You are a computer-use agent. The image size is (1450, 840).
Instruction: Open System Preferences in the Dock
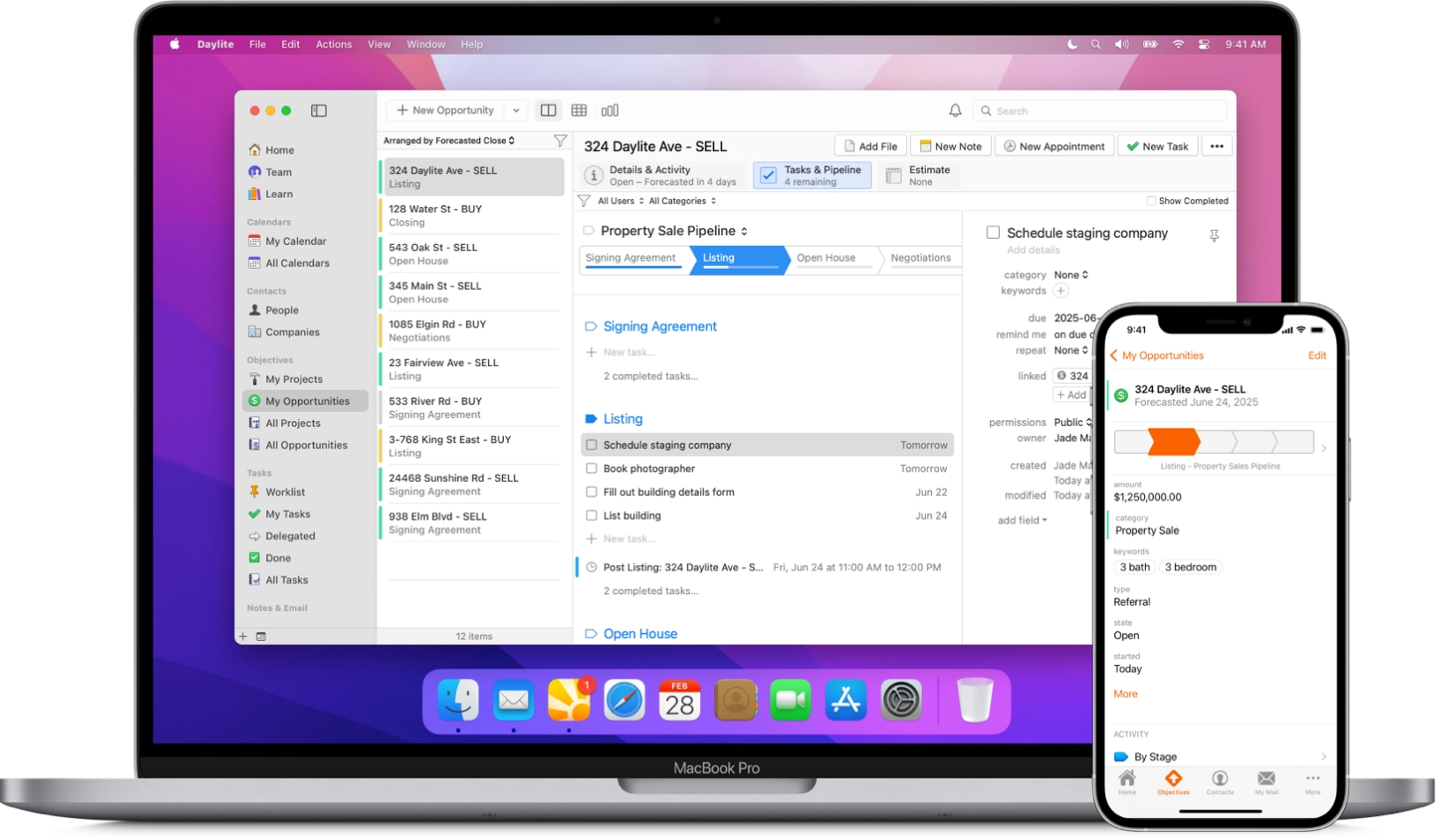(x=901, y=700)
